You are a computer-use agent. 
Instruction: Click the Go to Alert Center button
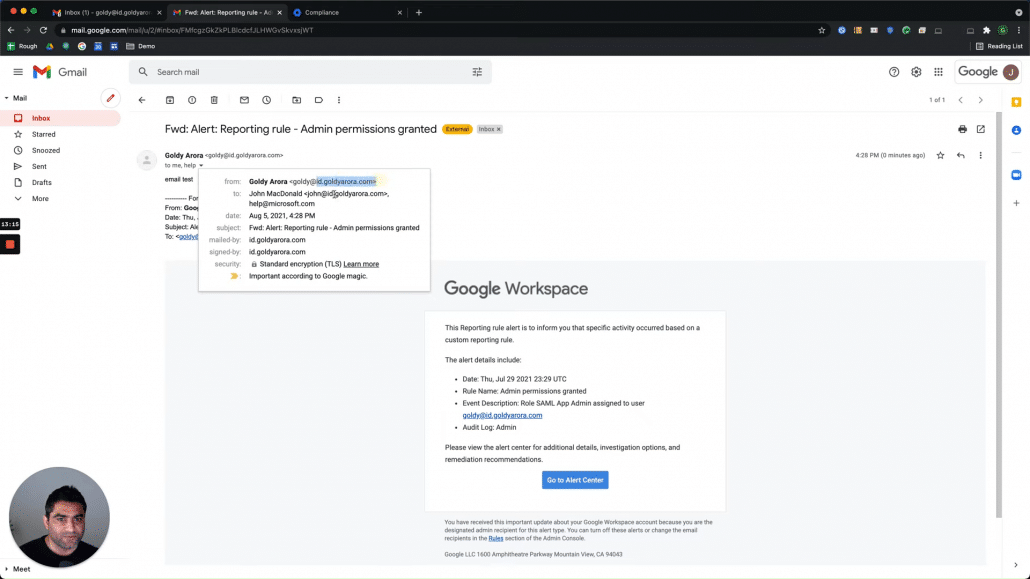[x=575, y=480]
